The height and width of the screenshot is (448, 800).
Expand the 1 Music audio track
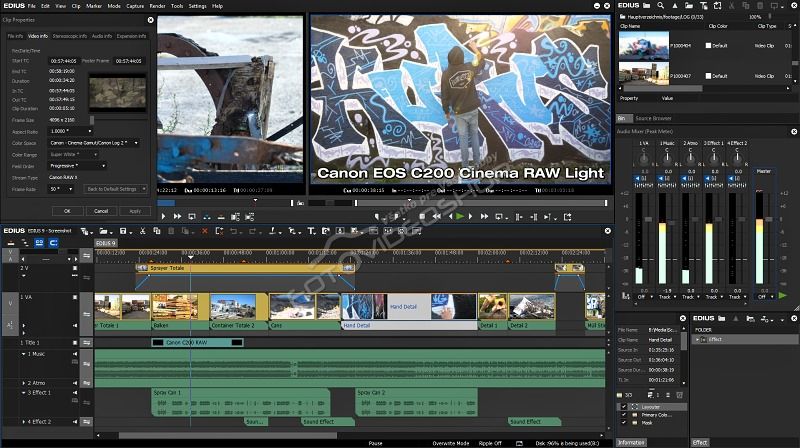click(23, 354)
